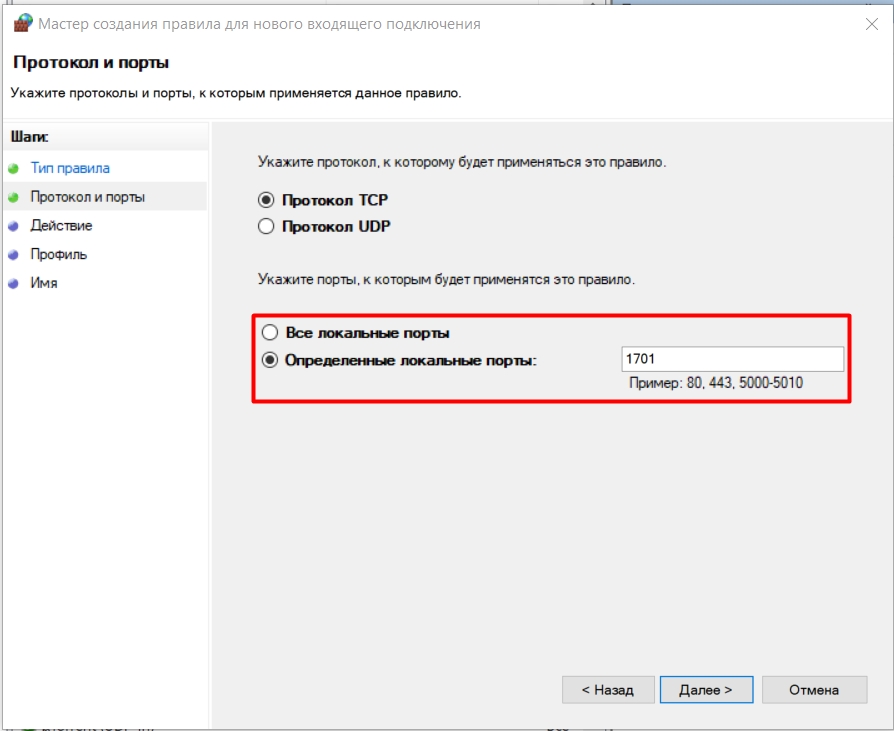The width and height of the screenshot is (894, 731).
Task: Select the Протокол TCP radio button
Action: (x=266, y=200)
